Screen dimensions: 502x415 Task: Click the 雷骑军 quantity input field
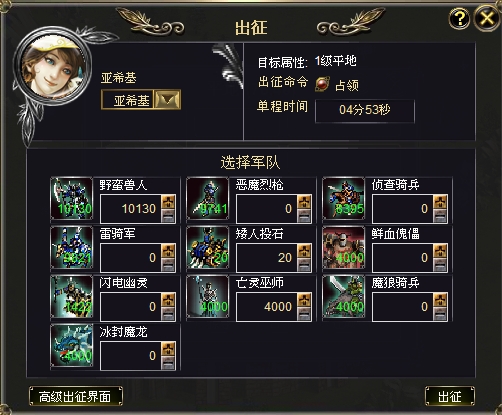[131, 258]
